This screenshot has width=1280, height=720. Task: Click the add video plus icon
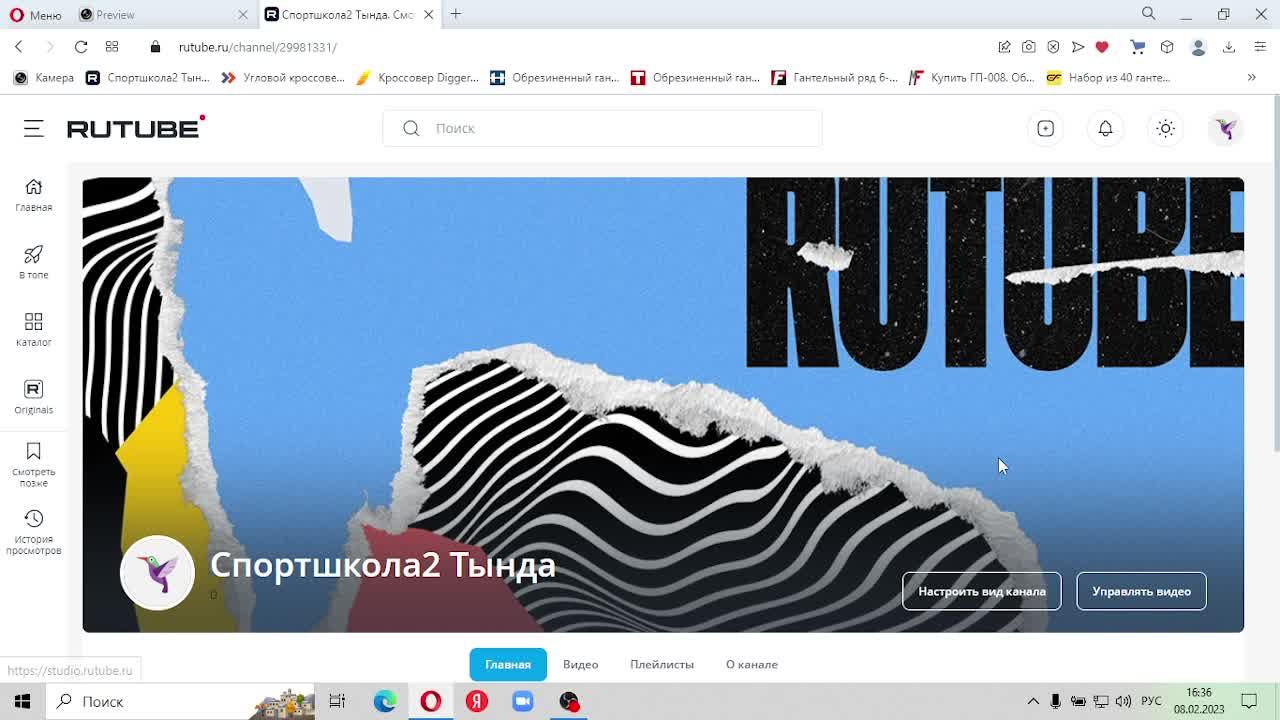click(1045, 128)
